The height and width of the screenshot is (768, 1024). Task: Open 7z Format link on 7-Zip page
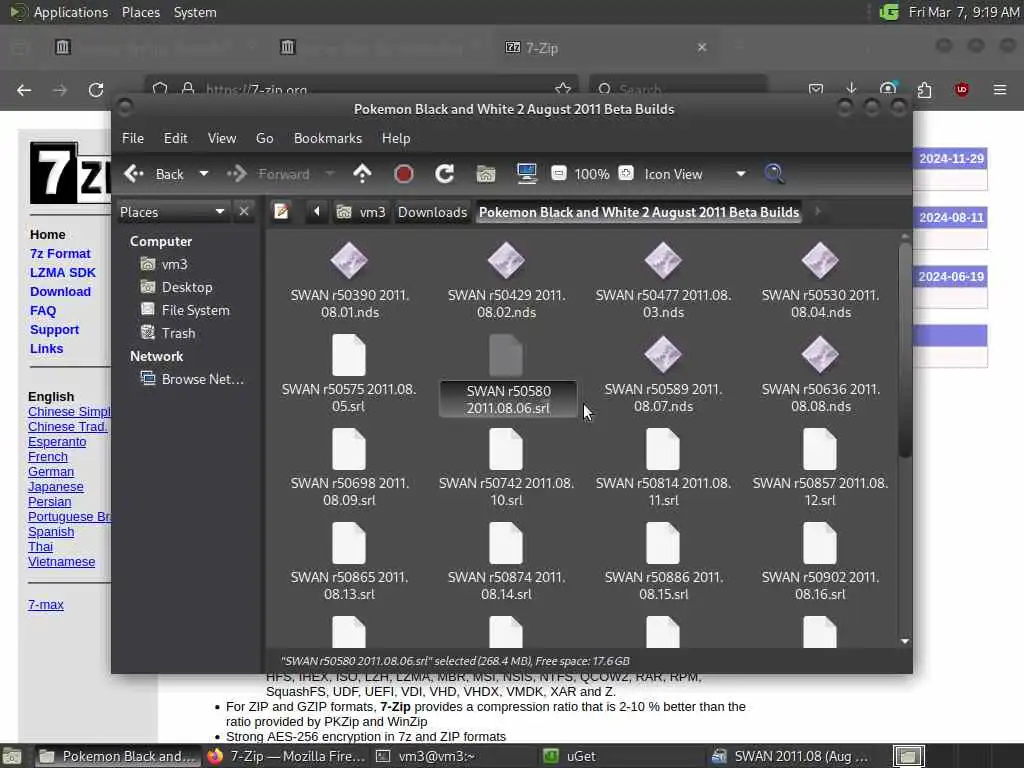(60, 253)
